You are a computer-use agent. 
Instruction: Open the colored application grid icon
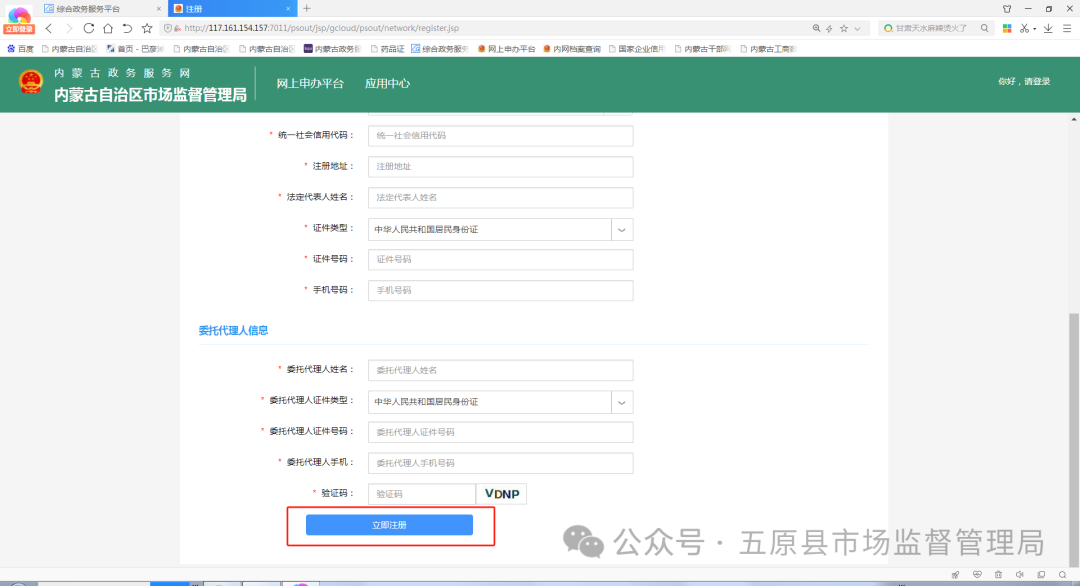tap(1007, 28)
